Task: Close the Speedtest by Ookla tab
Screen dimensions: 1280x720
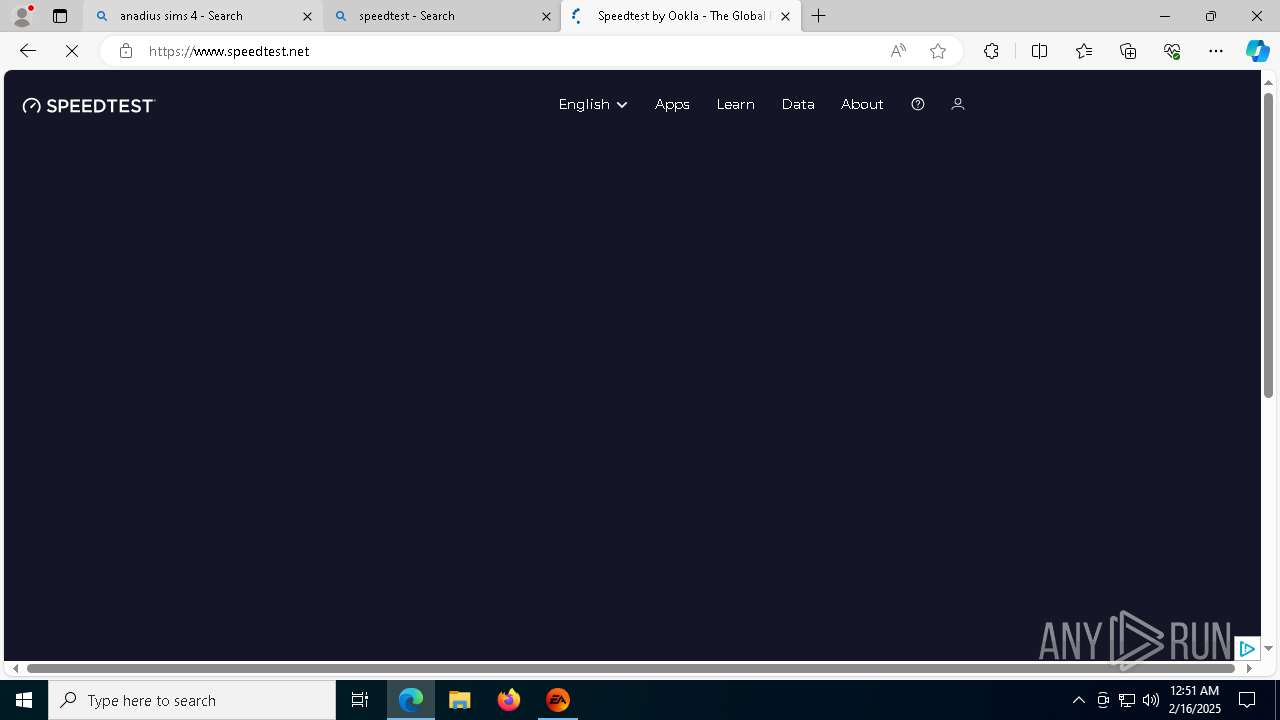Action: click(x=785, y=16)
